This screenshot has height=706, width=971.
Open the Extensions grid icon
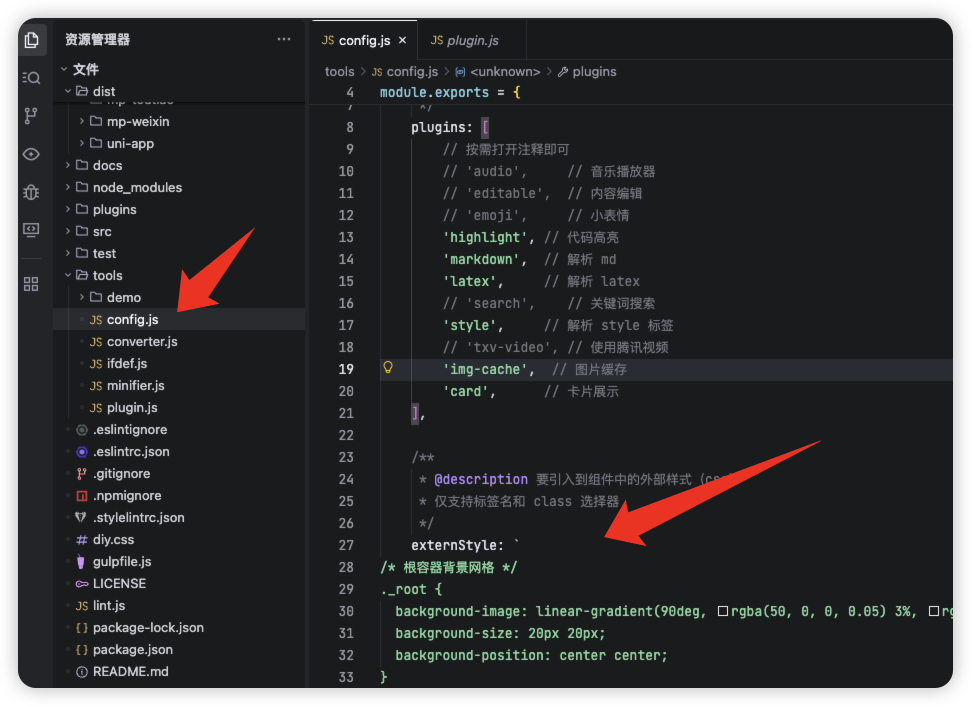pyautogui.click(x=31, y=284)
